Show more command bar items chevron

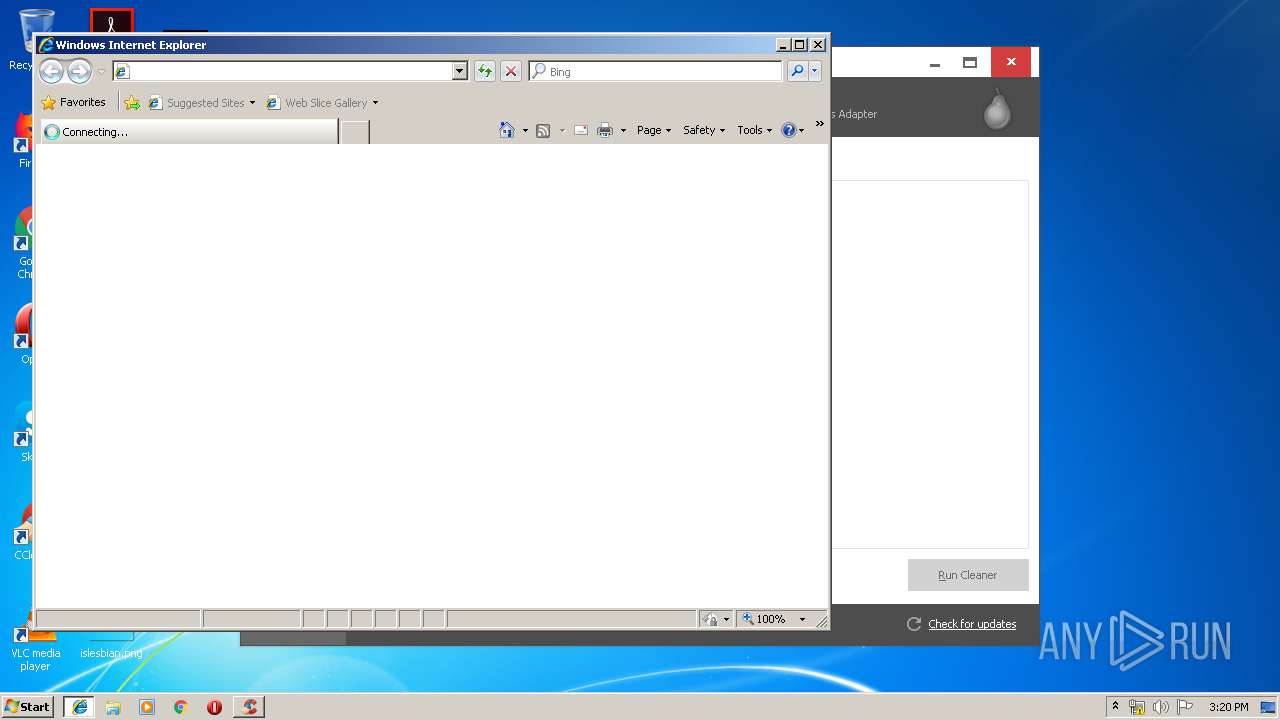pyautogui.click(x=819, y=124)
